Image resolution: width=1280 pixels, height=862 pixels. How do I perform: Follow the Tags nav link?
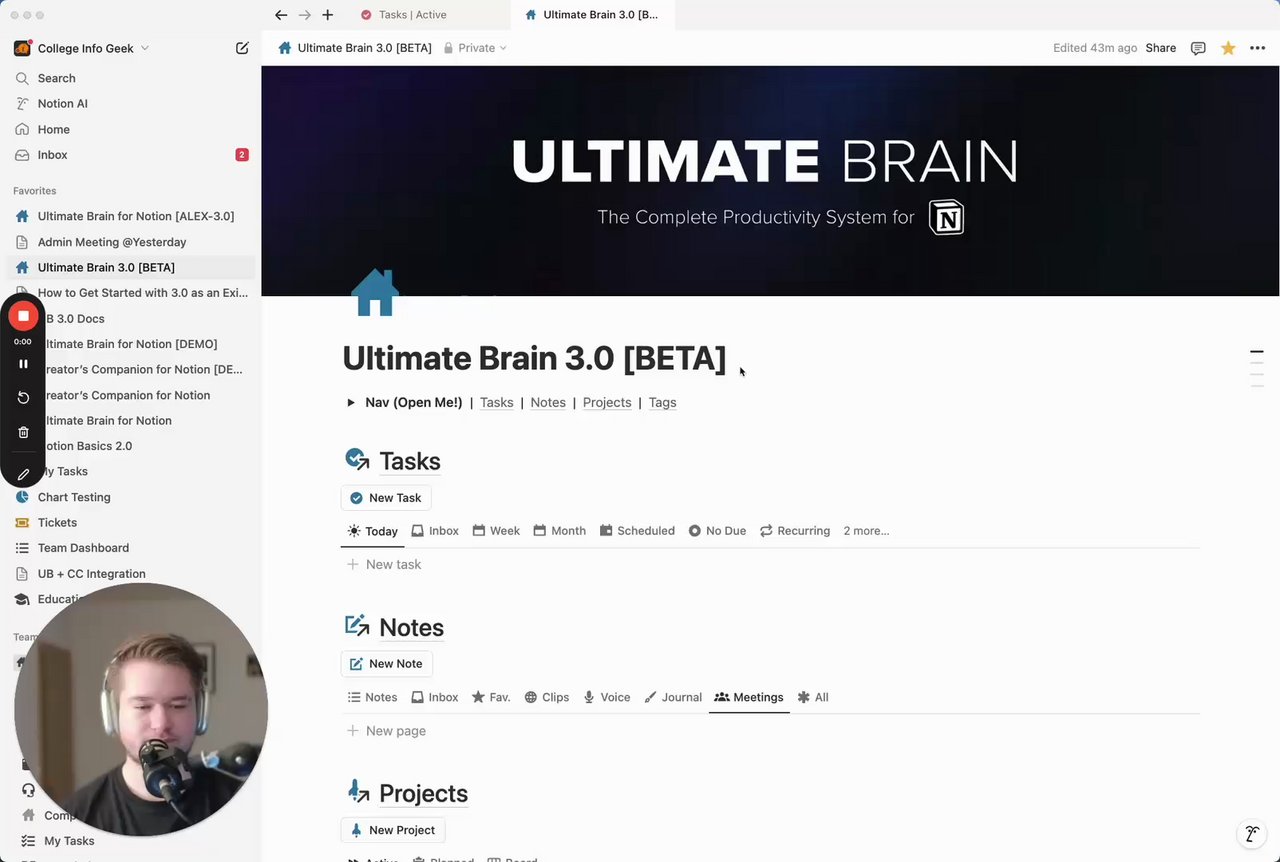662,403
